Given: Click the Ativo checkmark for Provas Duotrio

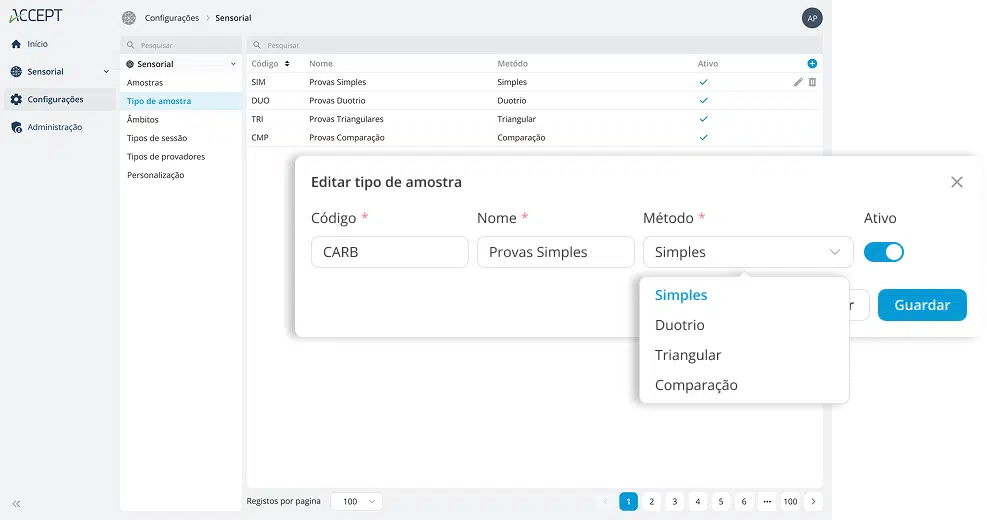Looking at the screenshot, I should click(704, 101).
